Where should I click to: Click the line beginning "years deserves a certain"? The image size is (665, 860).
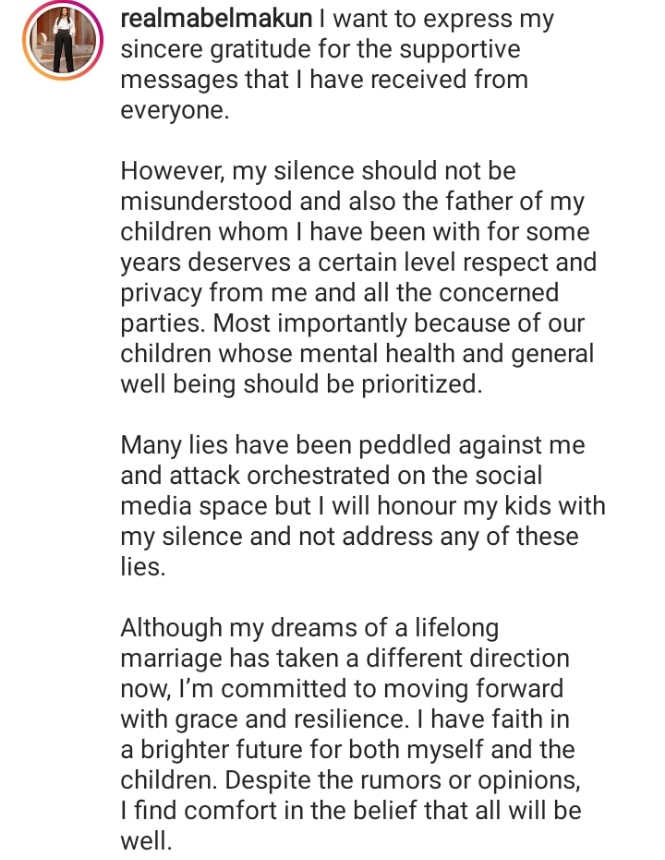[358, 263]
